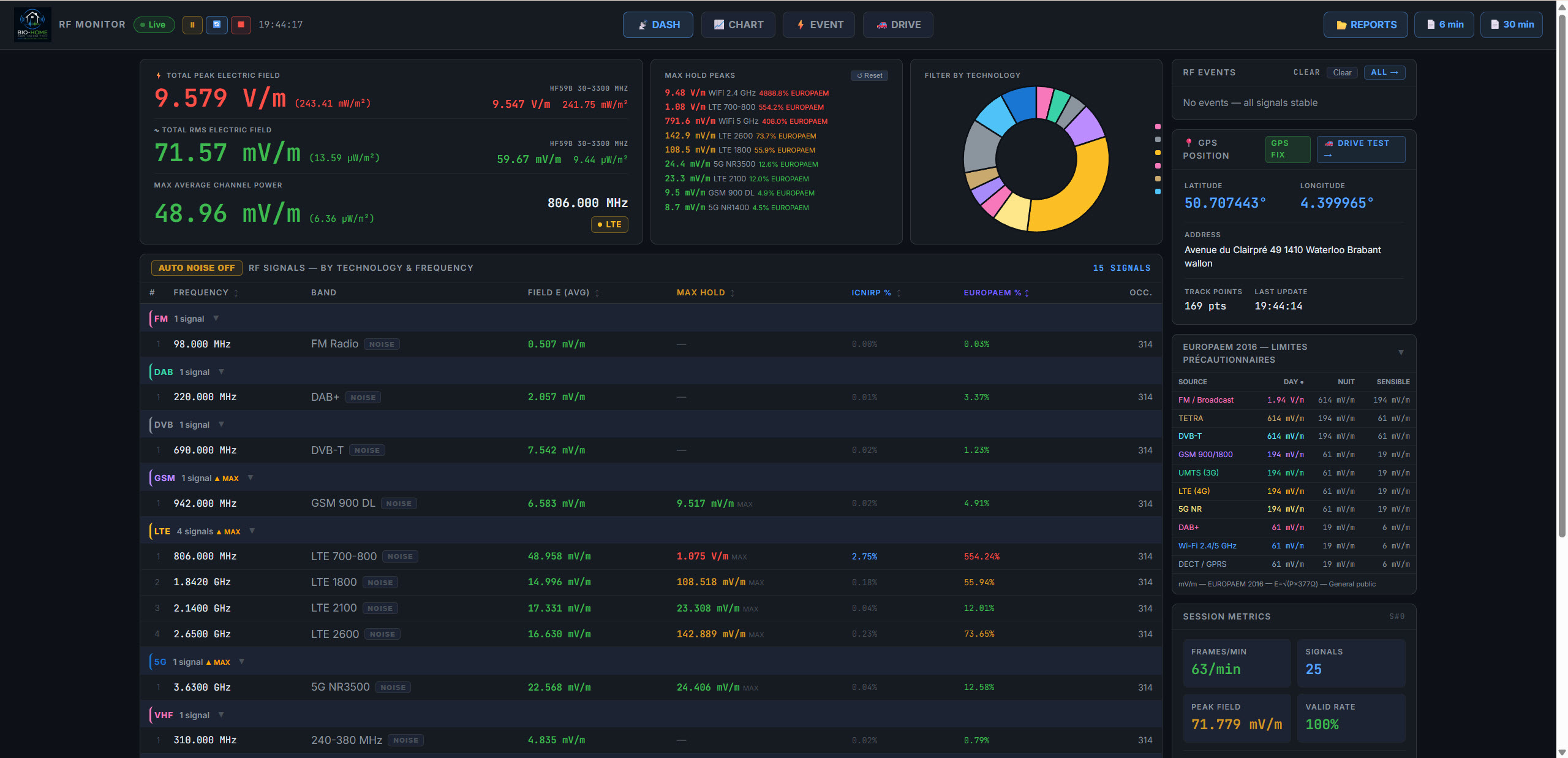The height and width of the screenshot is (758, 1568).
Task: Collapse the DVB signal group
Action: 221,425
